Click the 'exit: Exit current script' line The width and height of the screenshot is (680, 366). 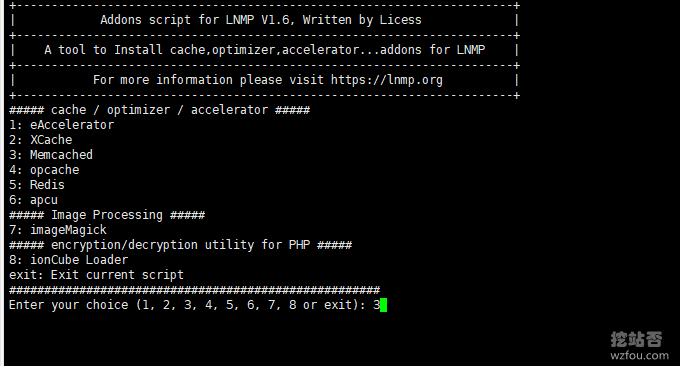tap(96, 275)
